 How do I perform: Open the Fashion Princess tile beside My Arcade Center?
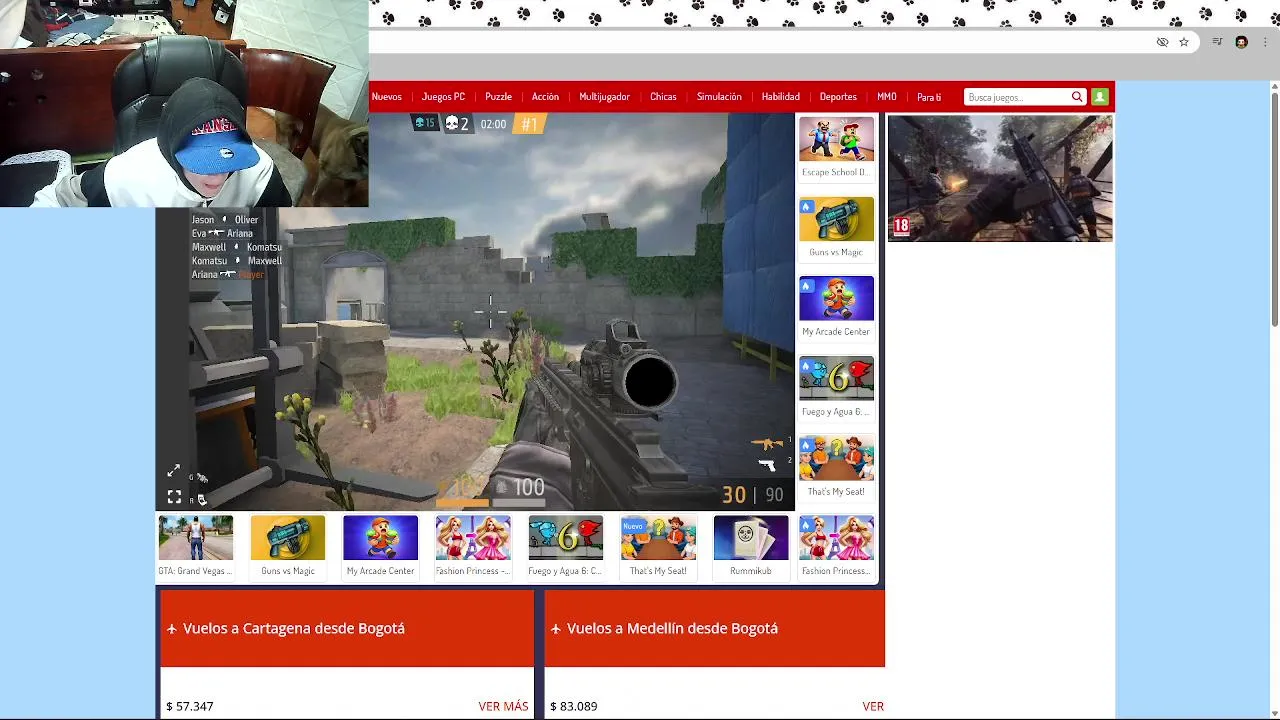pyautogui.click(x=473, y=538)
